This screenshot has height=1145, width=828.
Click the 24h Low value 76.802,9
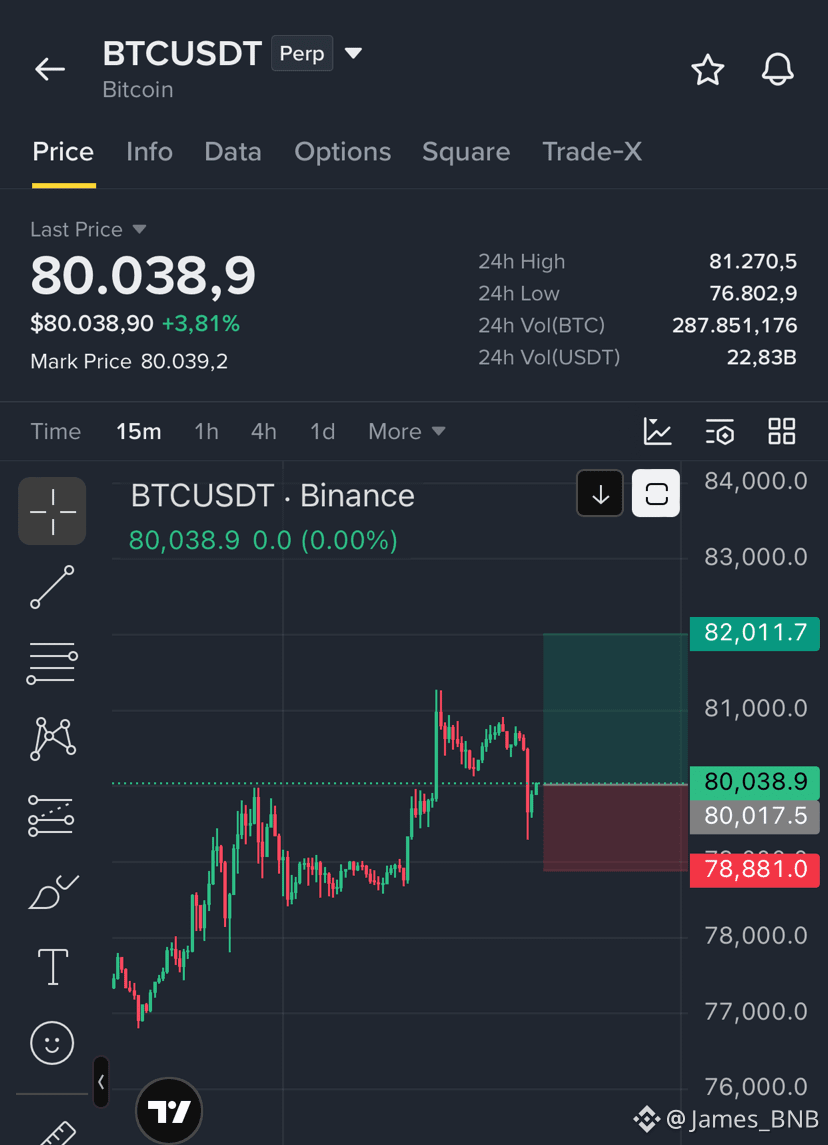pyautogui.click(x=753, y=294)
